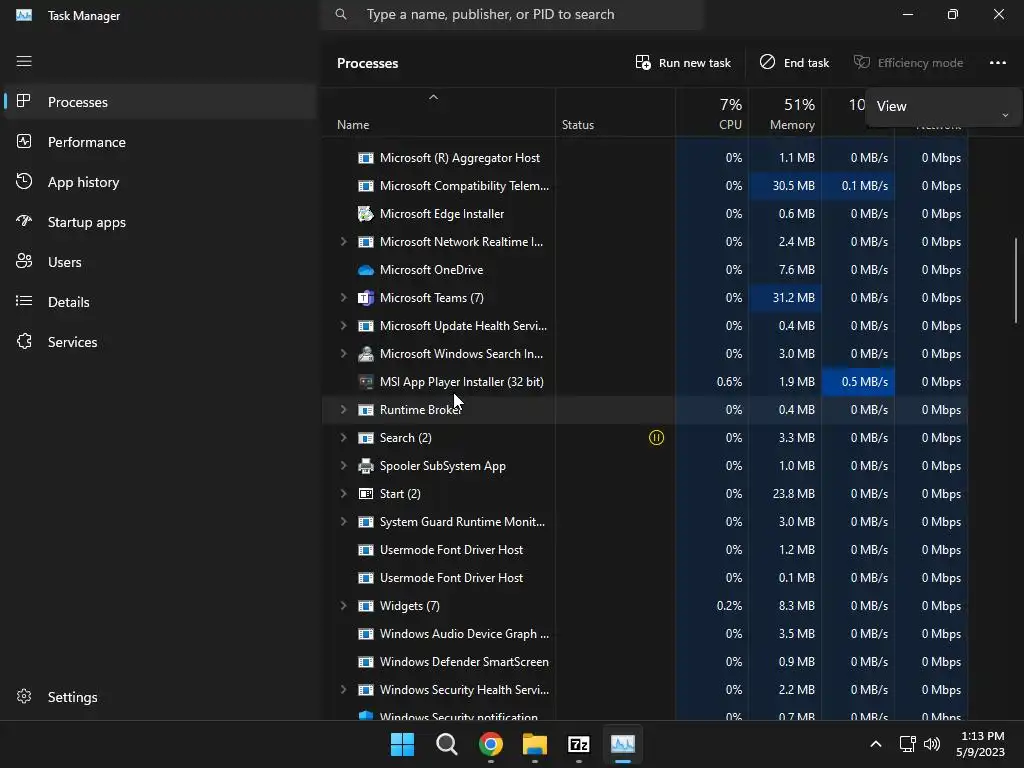1024x768 pixels.
Task: Open the Windows Start menu on taskbar
Action: [x=402, y=744]
